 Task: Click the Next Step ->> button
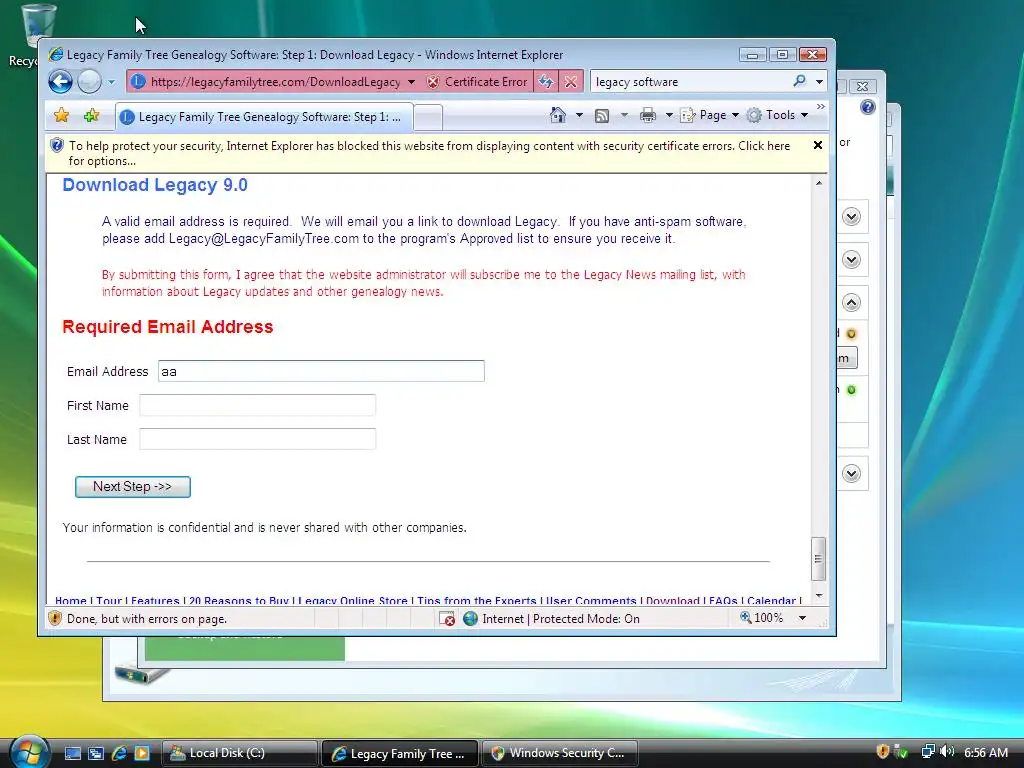133,487
